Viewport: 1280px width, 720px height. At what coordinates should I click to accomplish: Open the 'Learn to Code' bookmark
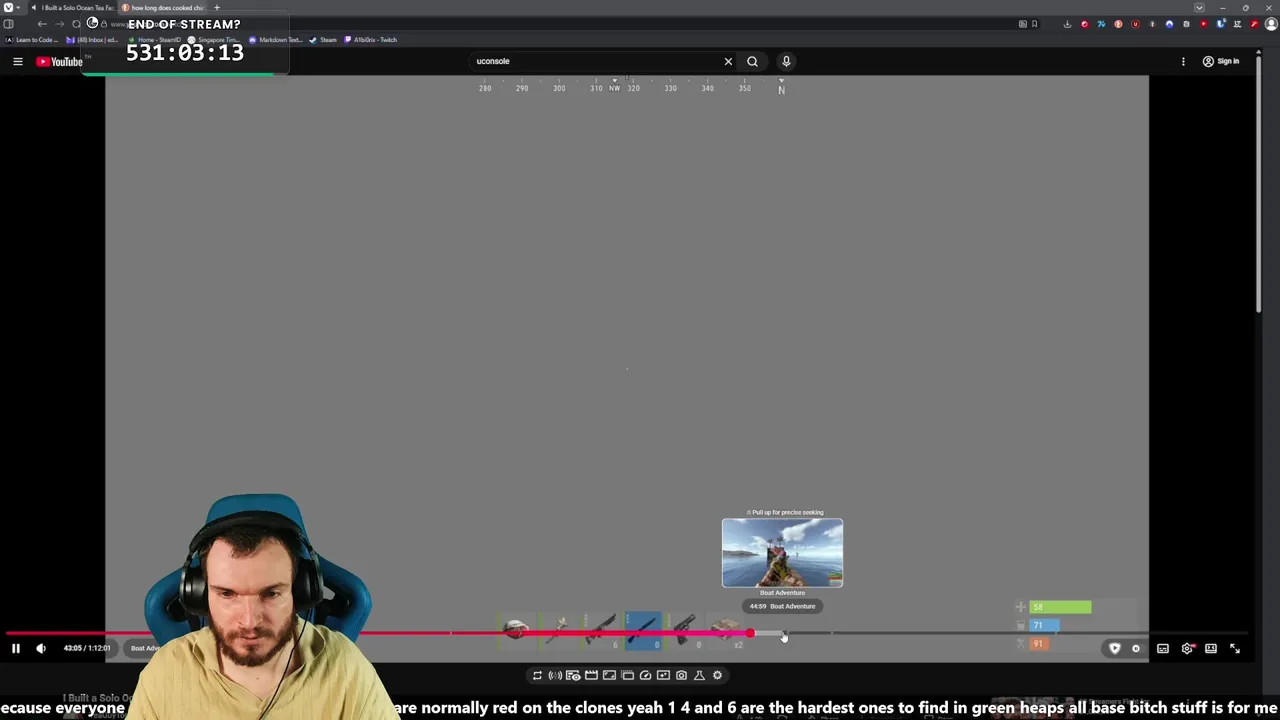(33, 40)
